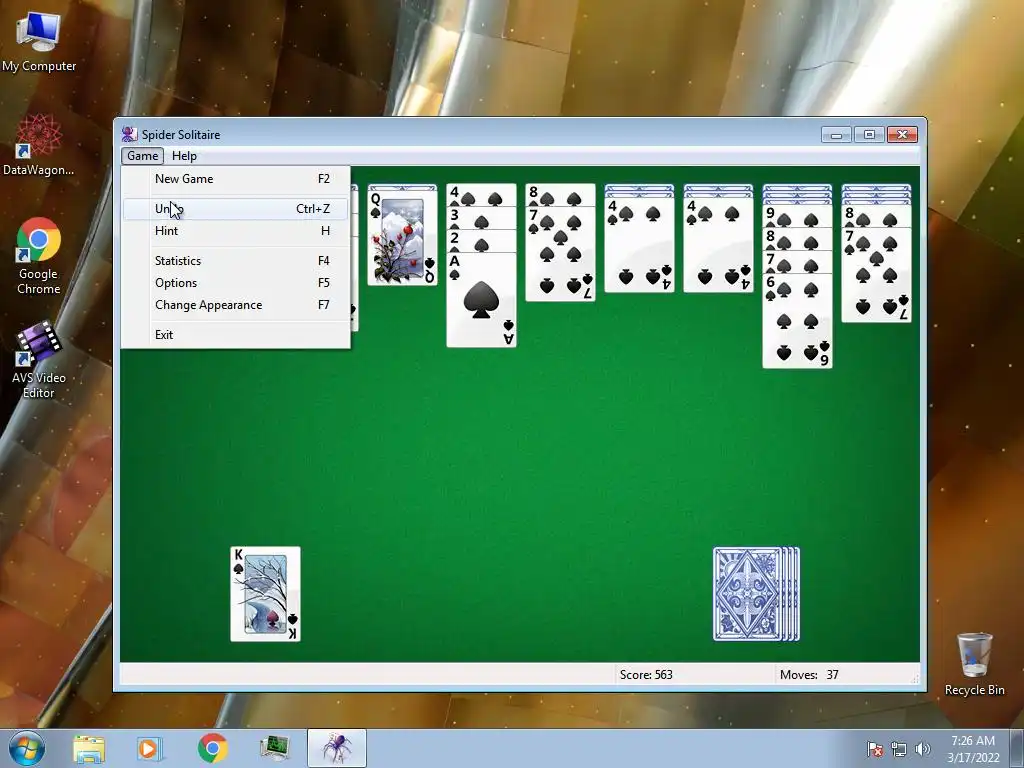Deal new cards from the stock pile
The image size is (1024, 768).
[756, 594]
